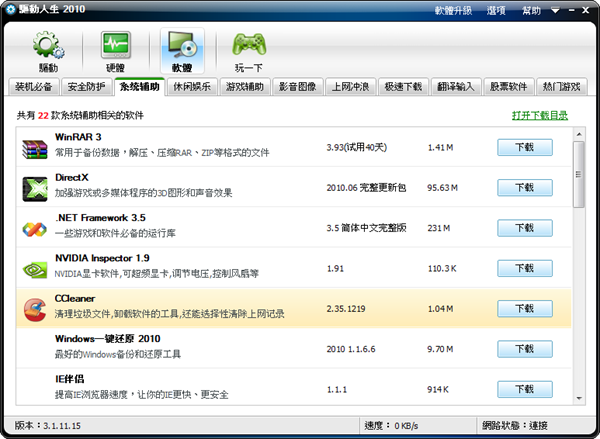Switch to the 热门游戏 tab
The height and width of the screenshot is (439, 600).
[561, 87]
